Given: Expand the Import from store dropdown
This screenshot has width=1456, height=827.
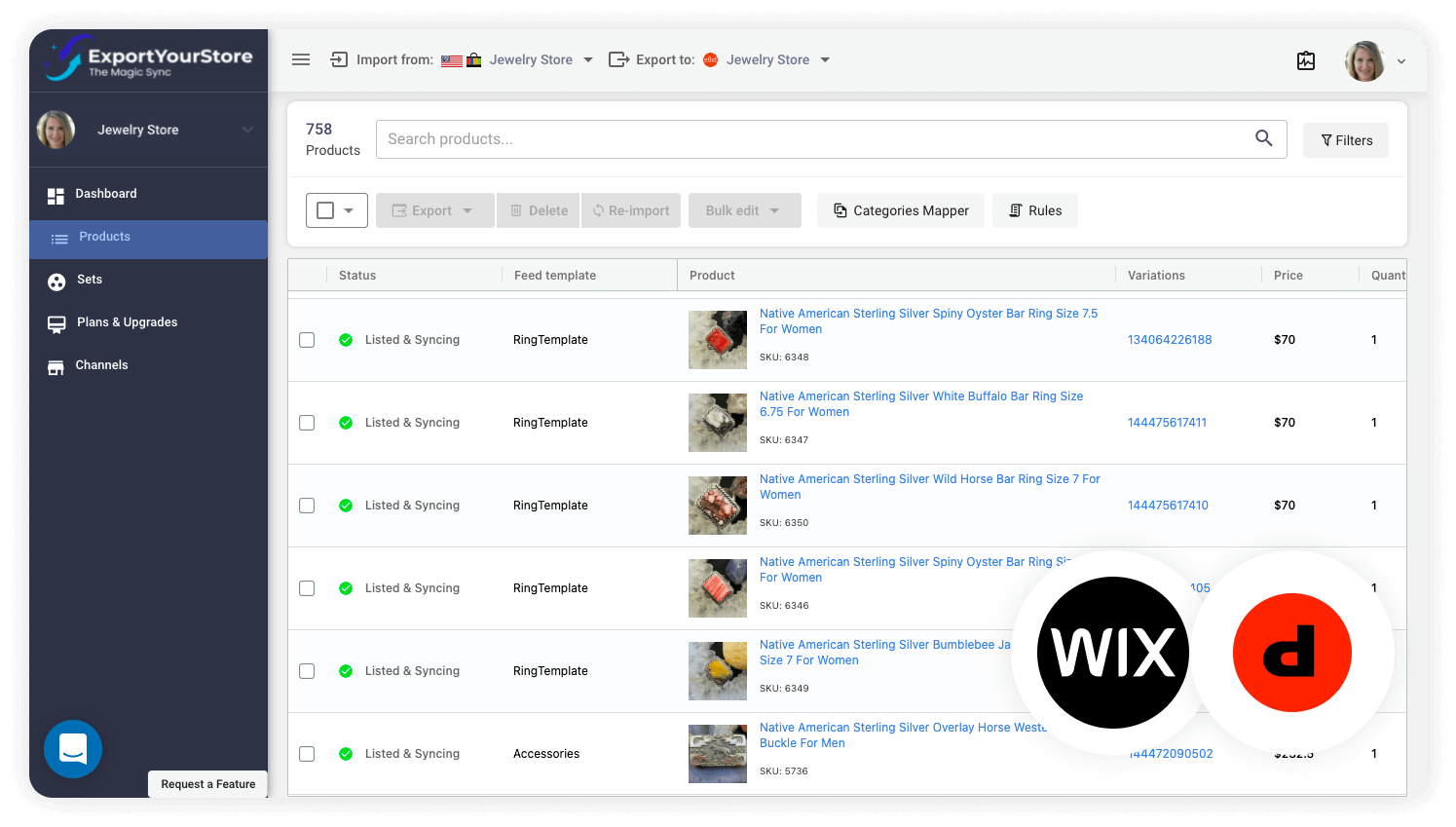Looking at the screenshot, I should point(587,59).
